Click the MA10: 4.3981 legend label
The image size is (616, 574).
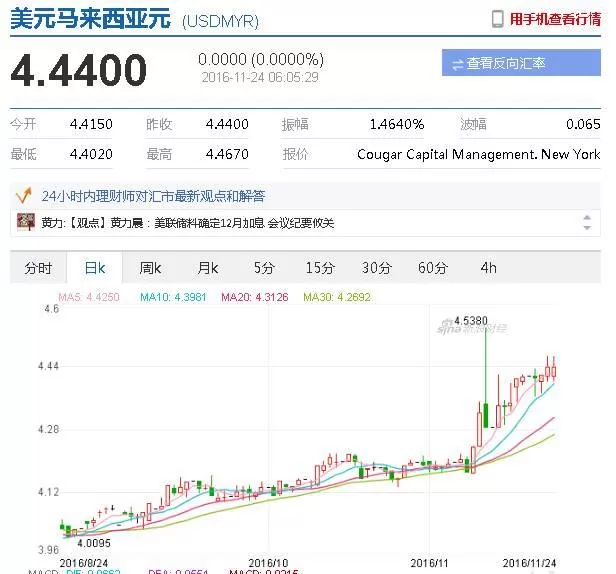[173, 297]
